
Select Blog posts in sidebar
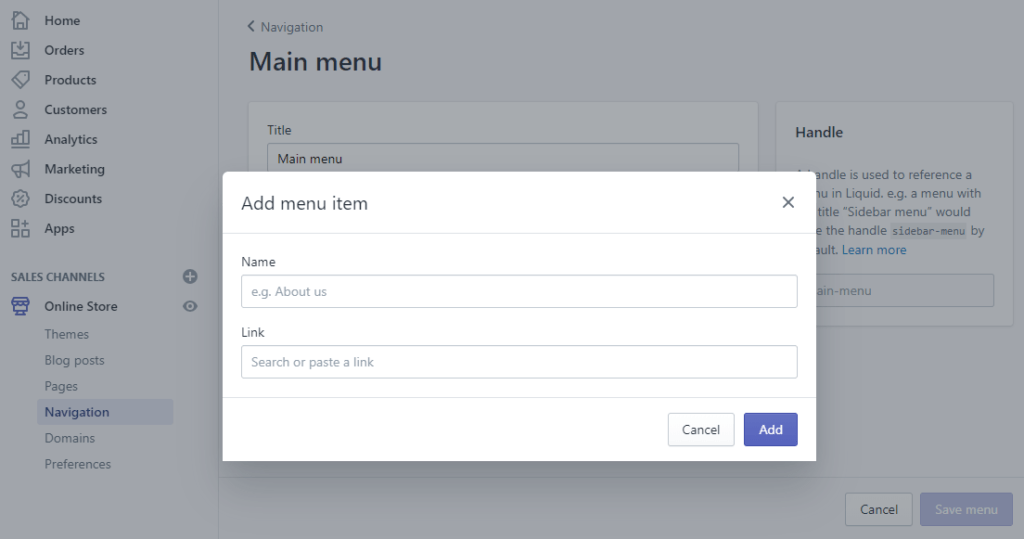(x=74, y=360)
